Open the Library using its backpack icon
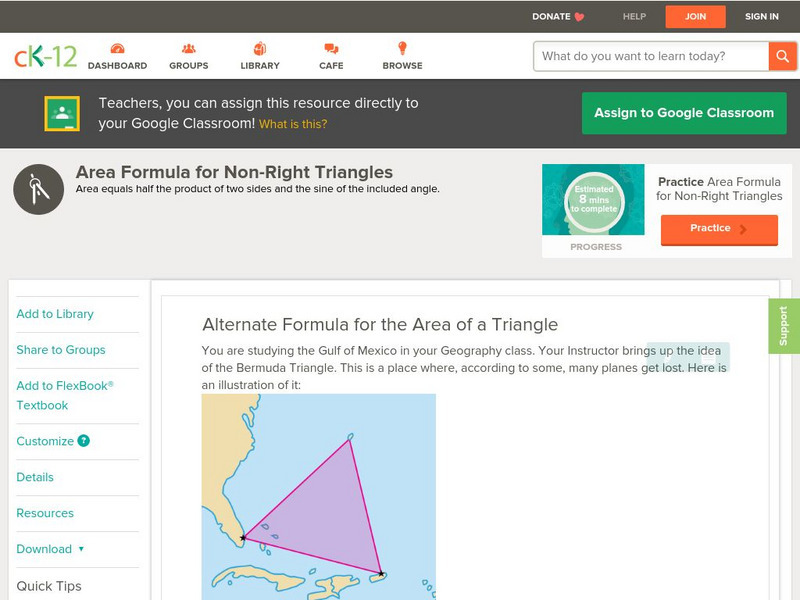Screen dimensions: 800x600 [258, 47]
